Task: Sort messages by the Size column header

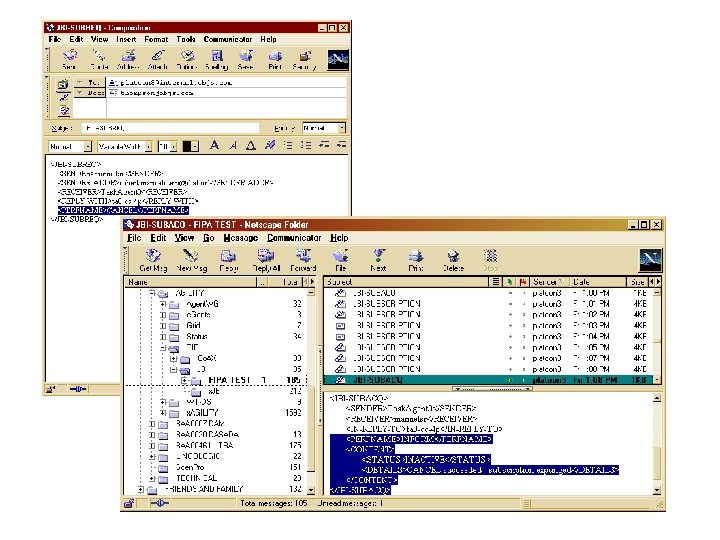Action: [x=637, y=282]
